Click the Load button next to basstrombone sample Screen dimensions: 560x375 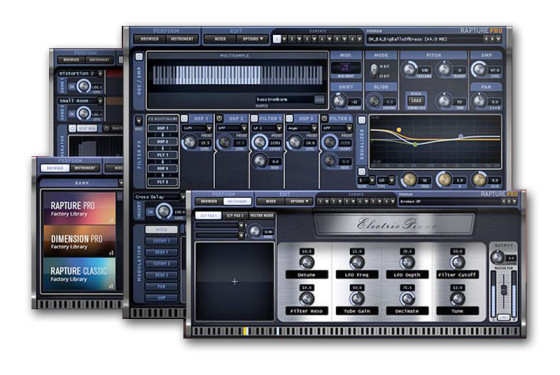(x=319, y=99)
